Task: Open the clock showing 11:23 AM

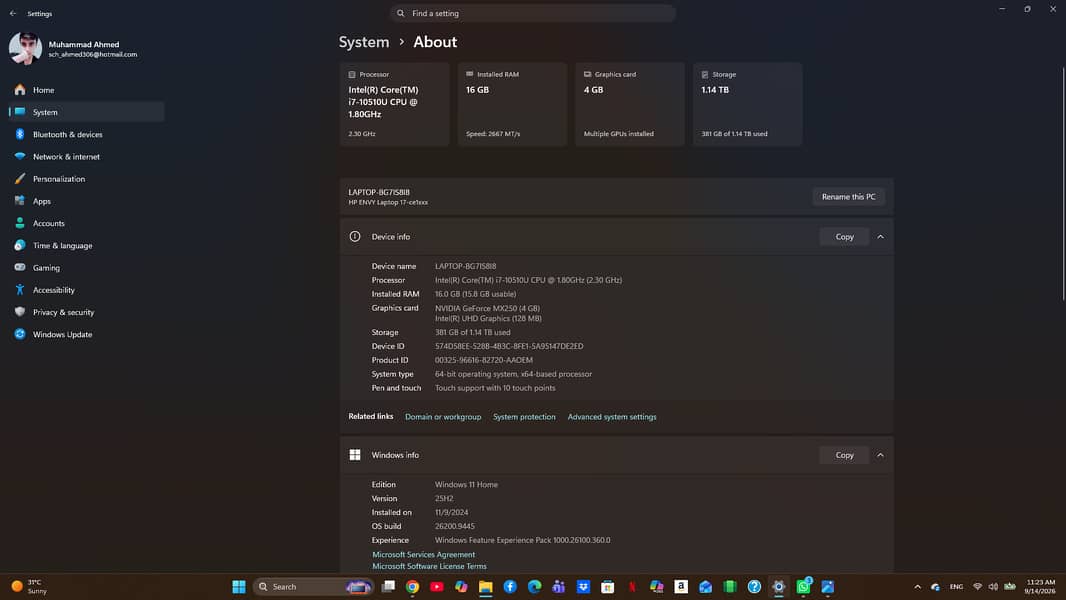Action: pyautogui.click(x=1040, y=586)
